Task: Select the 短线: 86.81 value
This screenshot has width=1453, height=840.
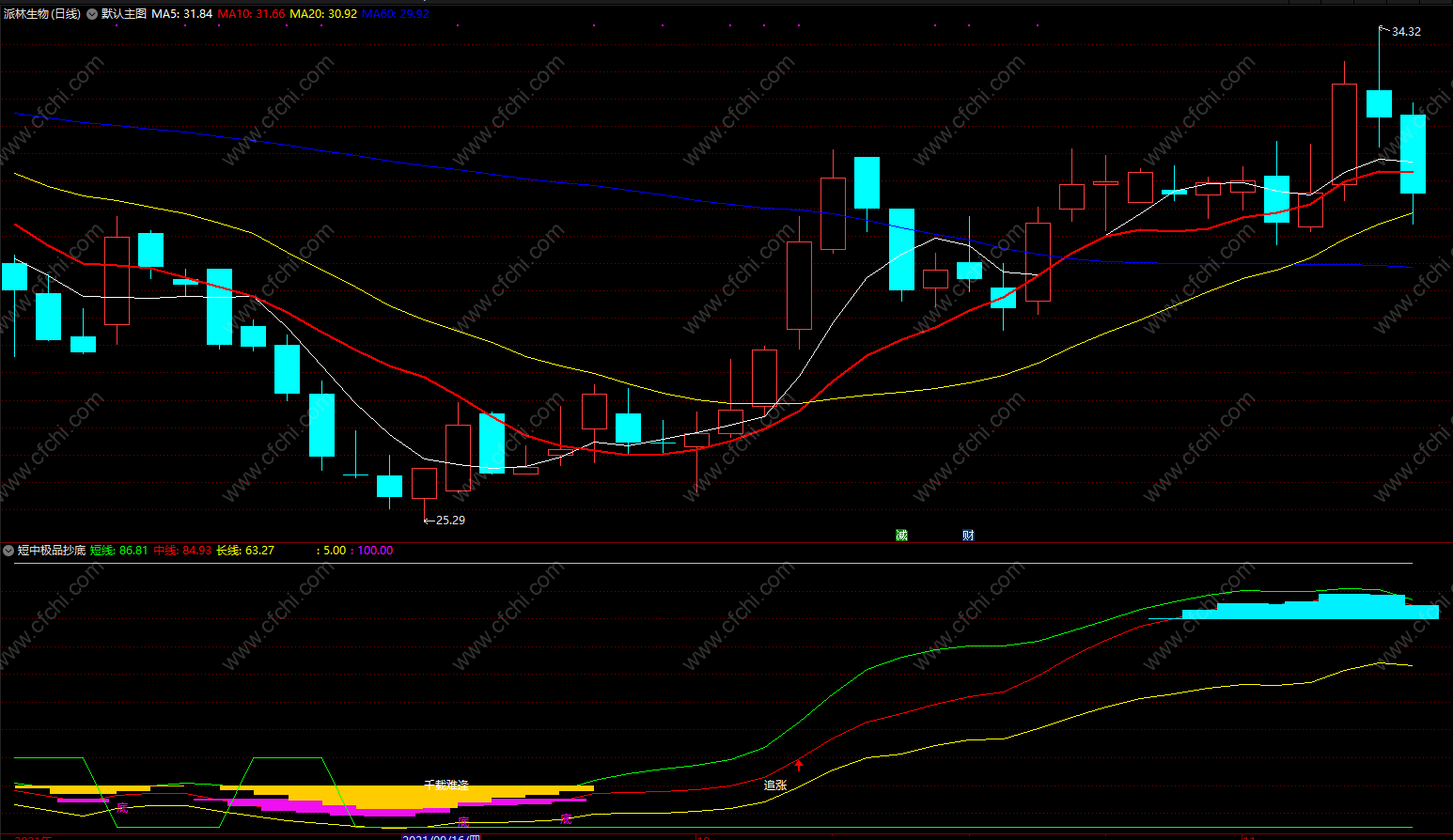Action: pos(119,551)
